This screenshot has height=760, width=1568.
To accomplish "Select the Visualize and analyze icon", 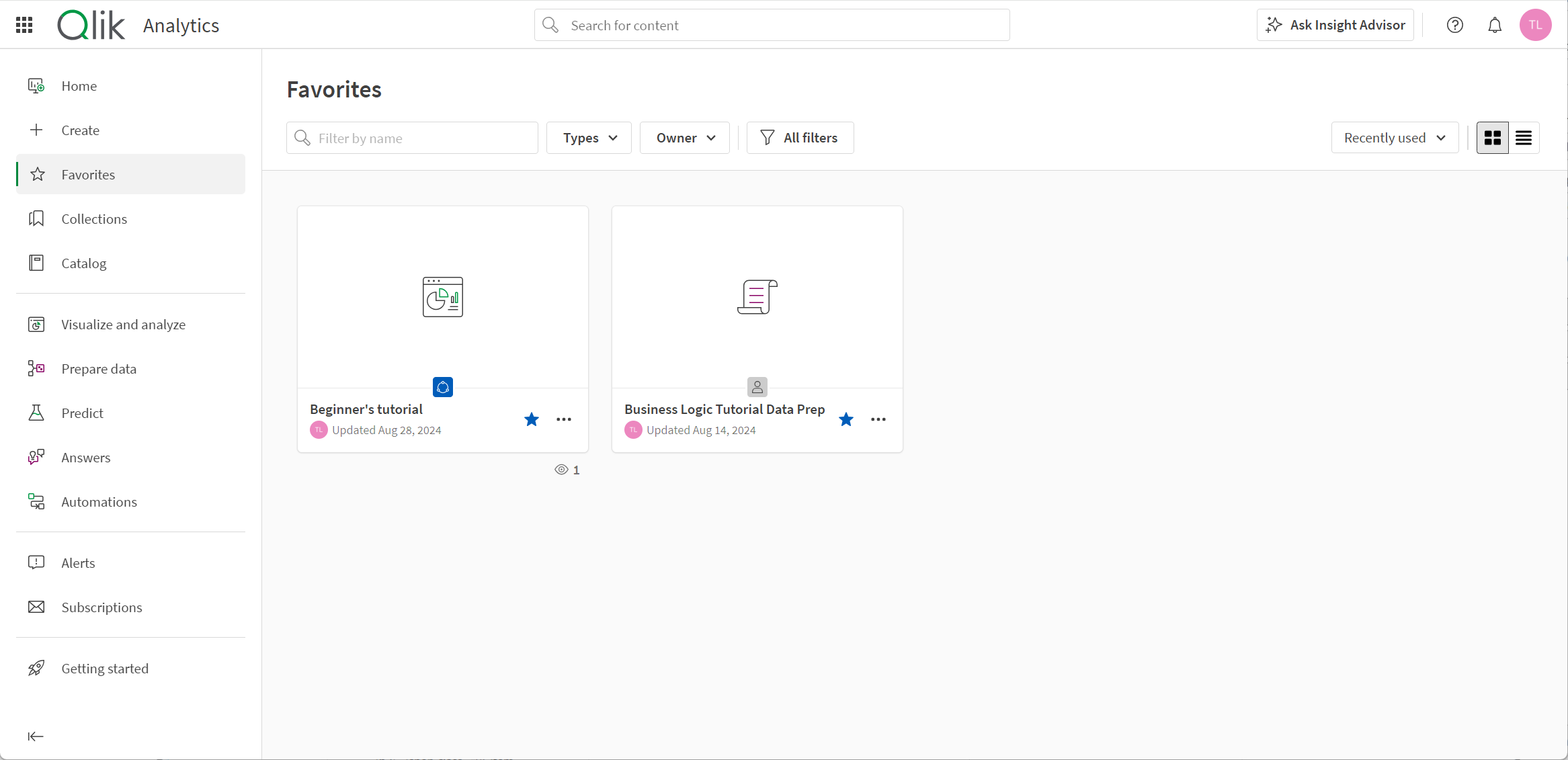I will point(36,324).
